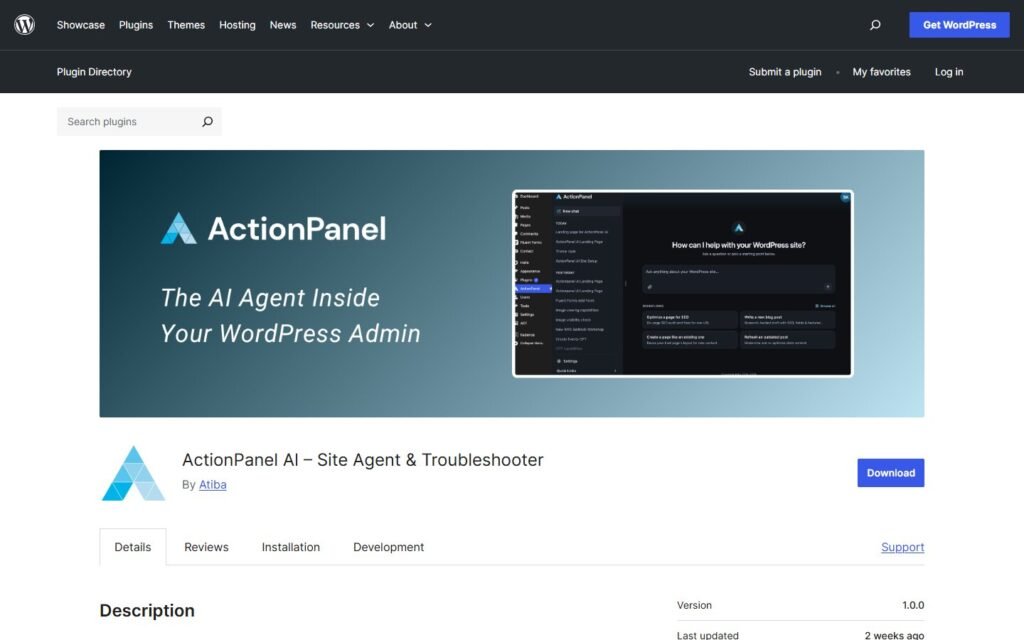Screen dimensions: 1024x640
Task: Open the News menu item
Action: point(283,25)
